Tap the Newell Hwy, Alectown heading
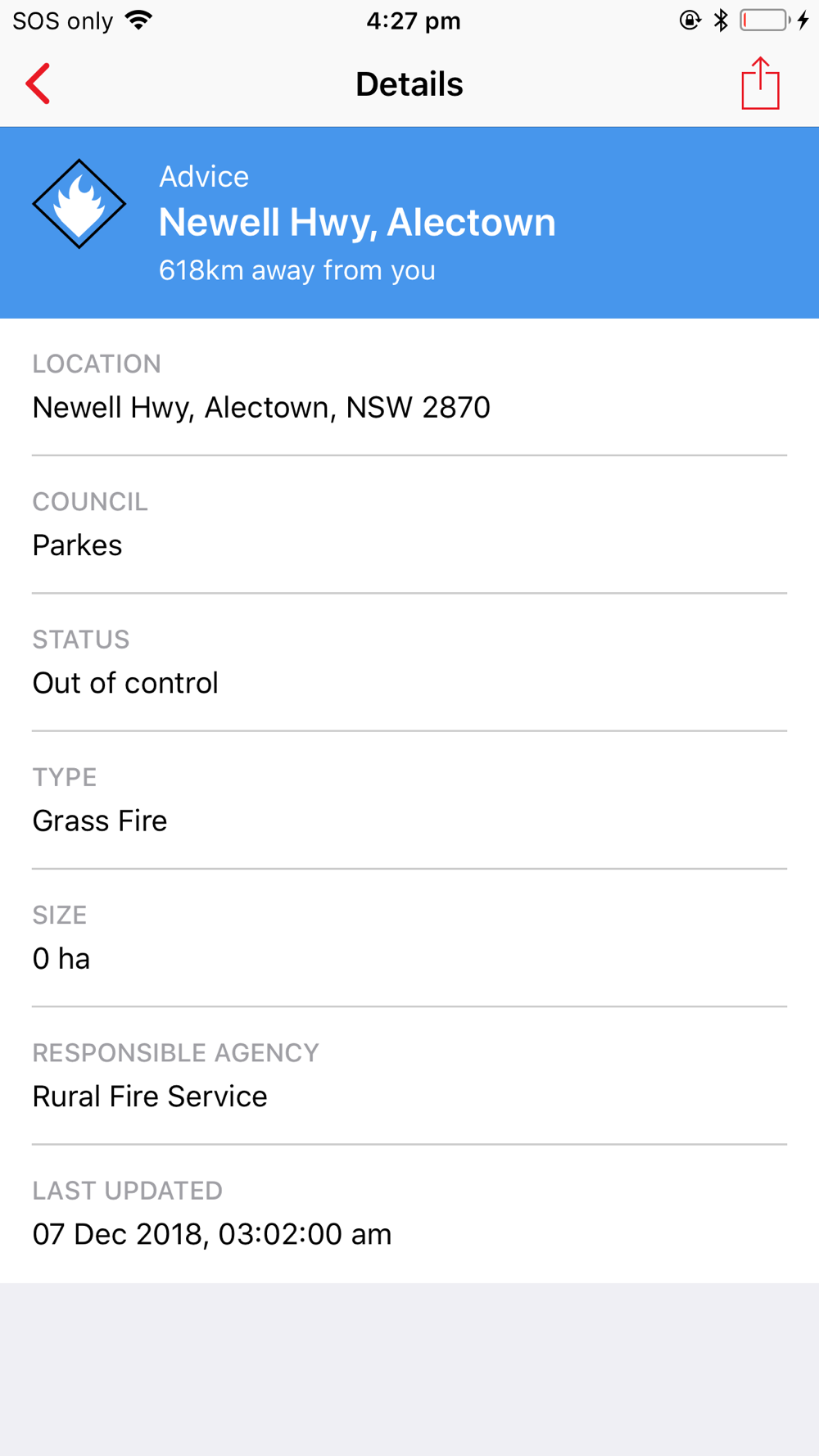Viewport: 819px width, 1456px height. [x=357, y=222]
